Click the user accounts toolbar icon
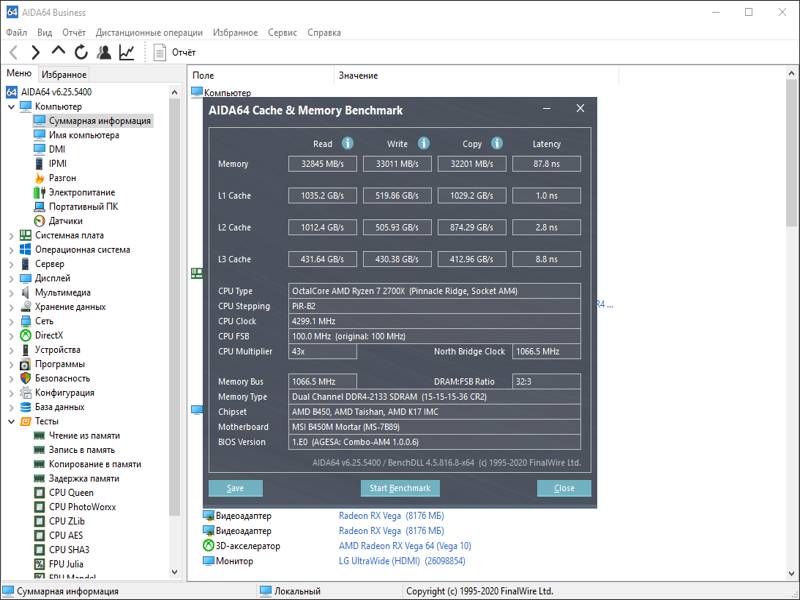The width and height of the screenshot is (800, 600). pyautogui.click(x=104, y=52)
